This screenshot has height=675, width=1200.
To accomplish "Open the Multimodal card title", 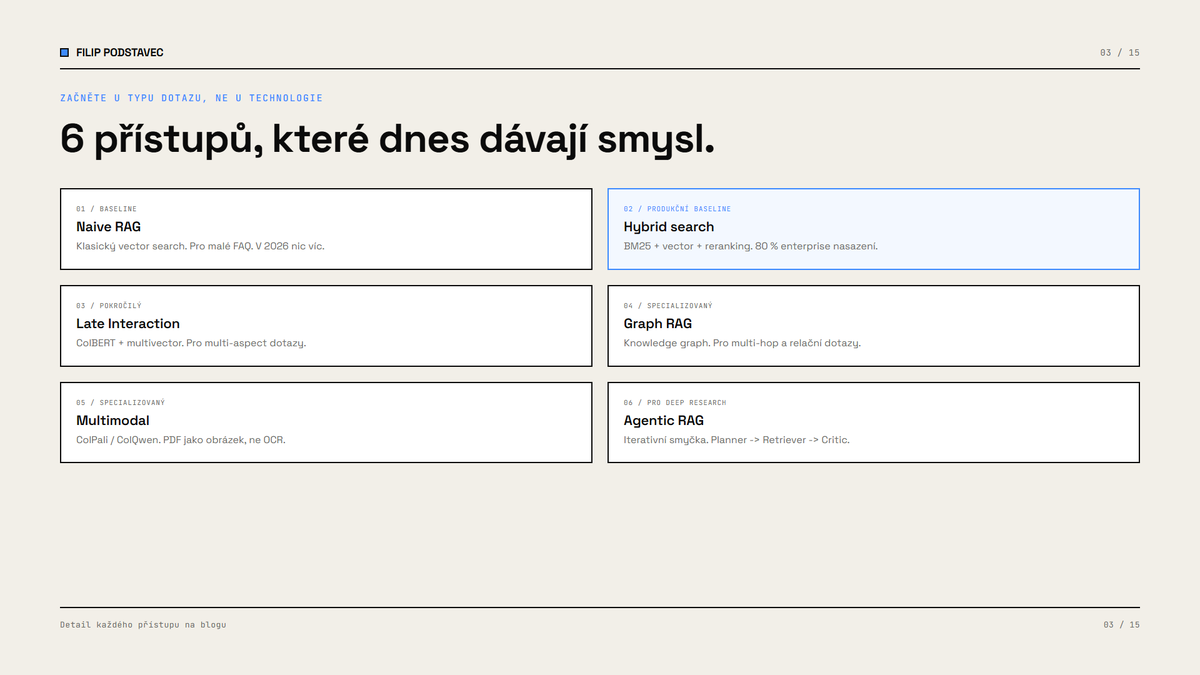I will (113, 420).
